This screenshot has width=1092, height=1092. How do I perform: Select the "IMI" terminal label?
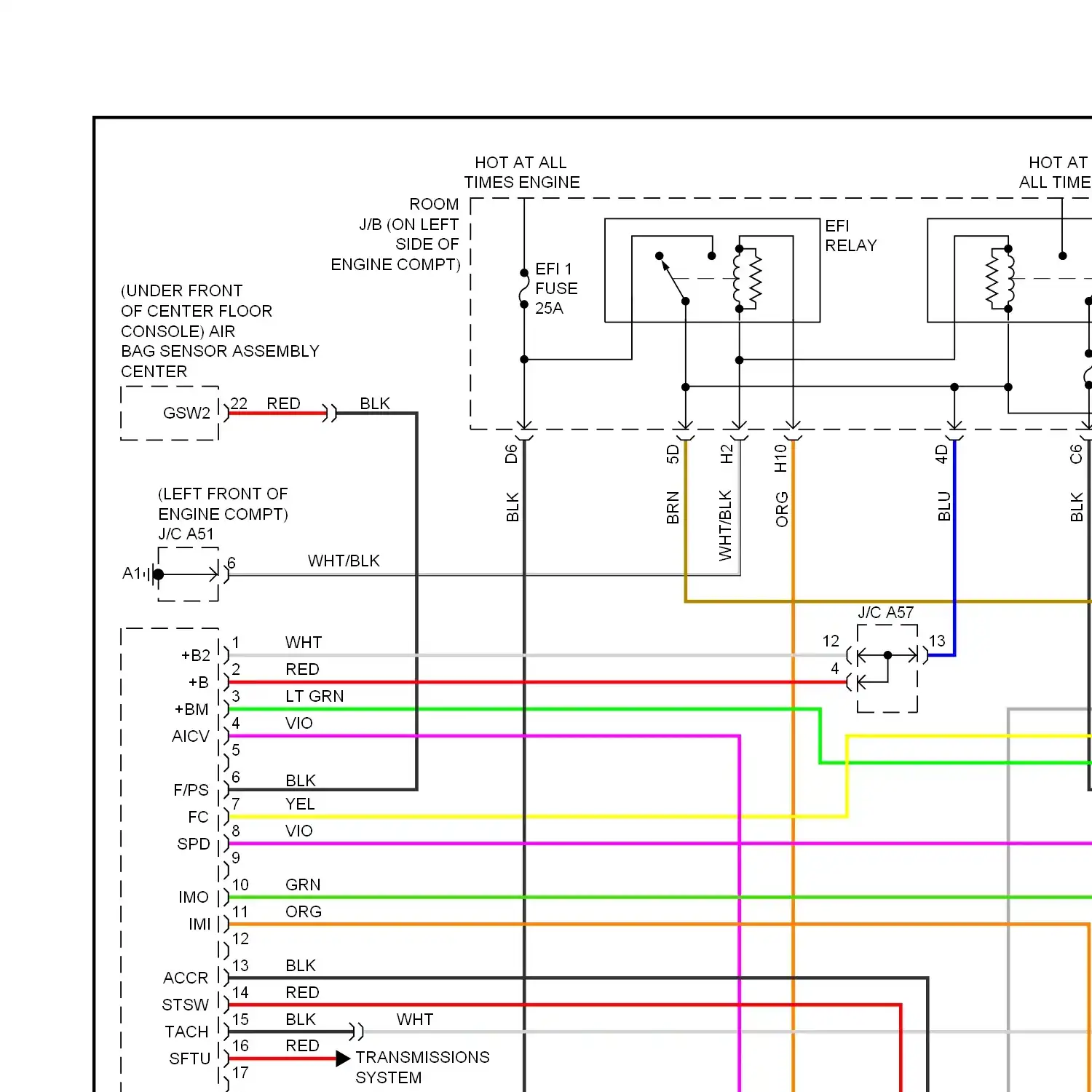pyautogui.click(x=199, y=924)
